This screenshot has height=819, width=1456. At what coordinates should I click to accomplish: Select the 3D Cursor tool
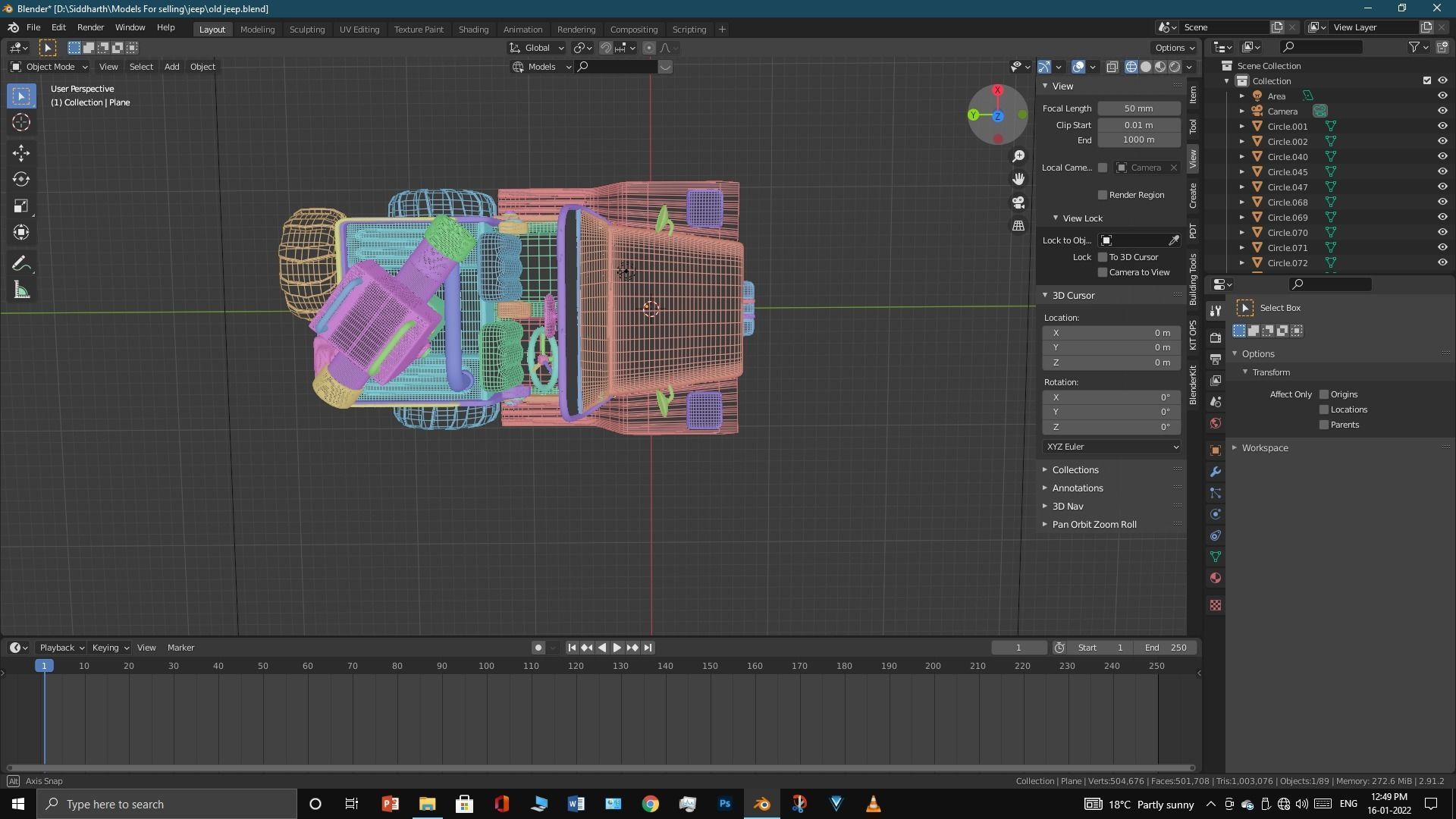tap(21, 123)
